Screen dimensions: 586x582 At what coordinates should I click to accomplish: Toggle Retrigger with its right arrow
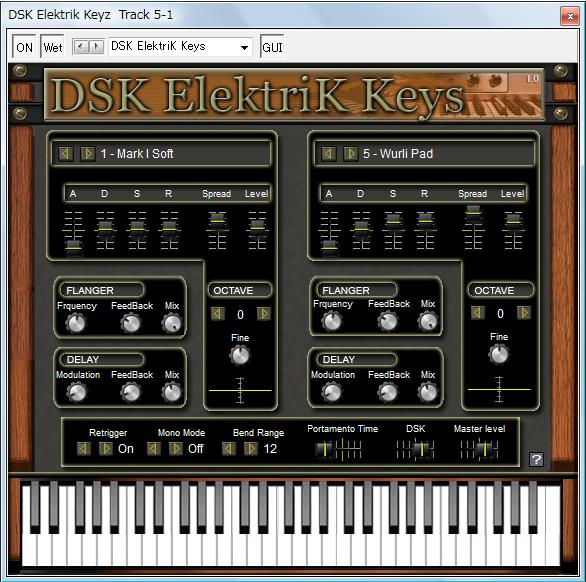pyautogui.click(x=106, y=448)
